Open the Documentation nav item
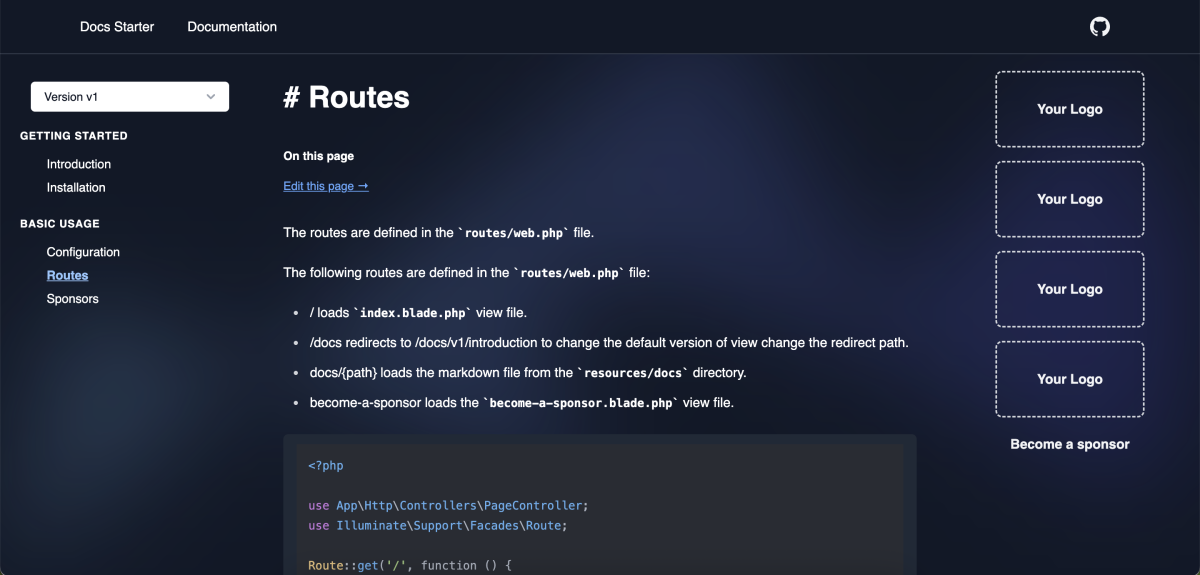This screenshot has height=575, width=1200. pyautogui.click(x=232, y=27)
